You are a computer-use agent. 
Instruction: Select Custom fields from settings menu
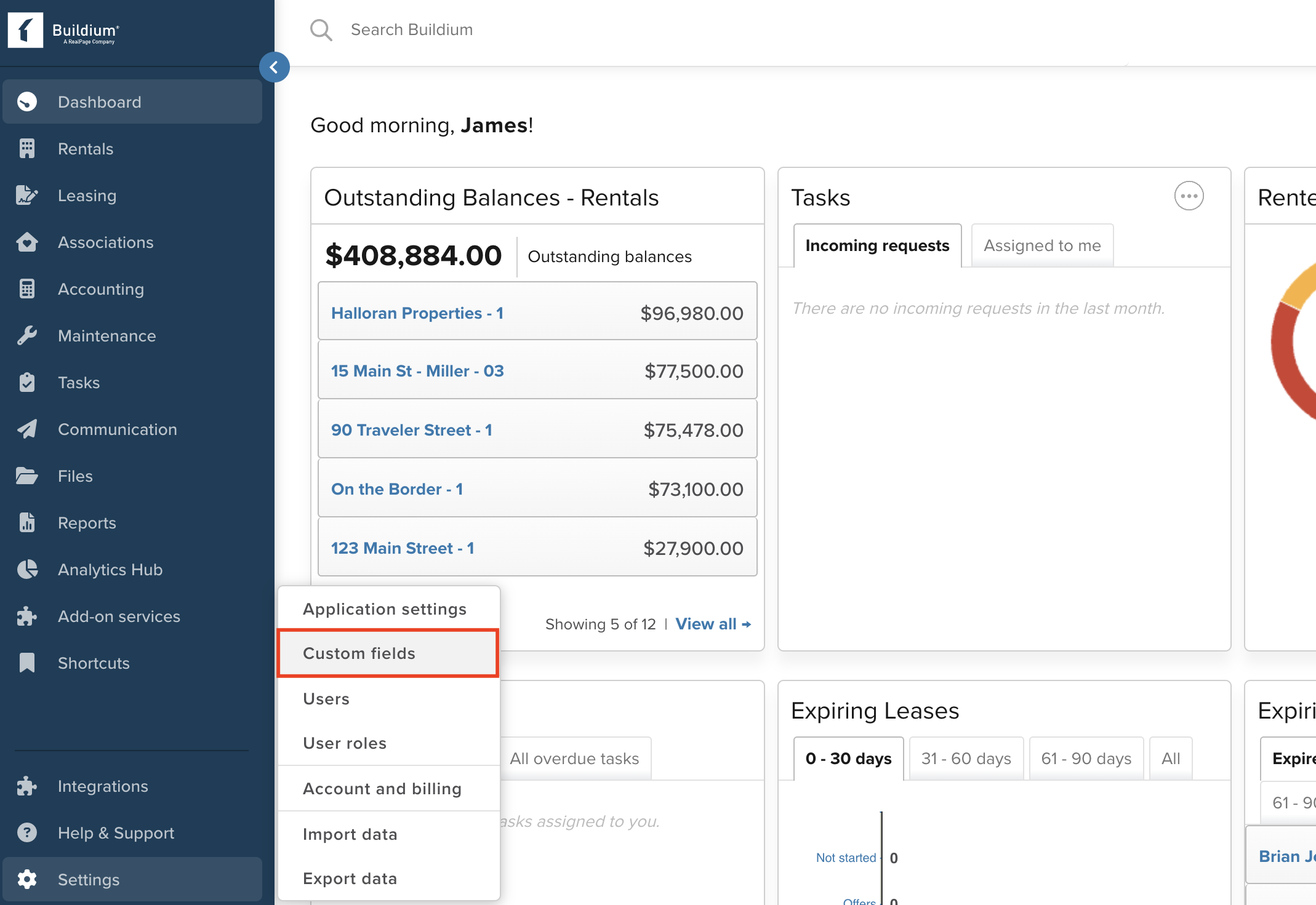pos(359,653)
